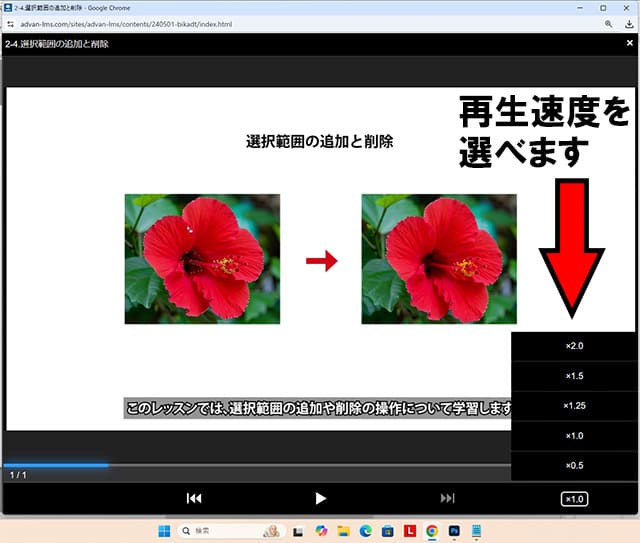640x543 pixels.
Task: Click the blue video progress bar
Action: [56, 465]
